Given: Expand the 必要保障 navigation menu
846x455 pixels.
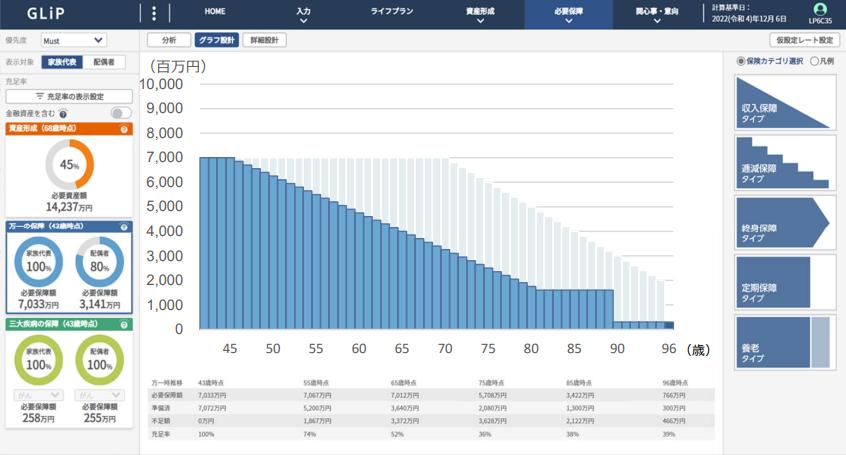Looking at the screenshot, I should [569, 14].
